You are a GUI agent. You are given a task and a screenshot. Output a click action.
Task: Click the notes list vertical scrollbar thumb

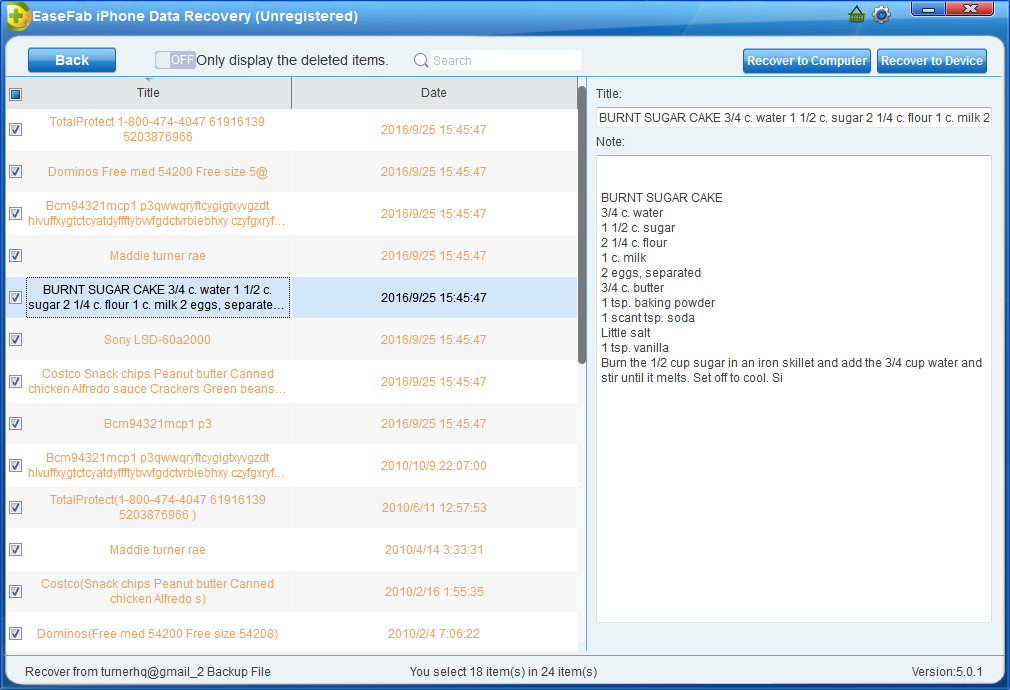(x=582, y=224)
